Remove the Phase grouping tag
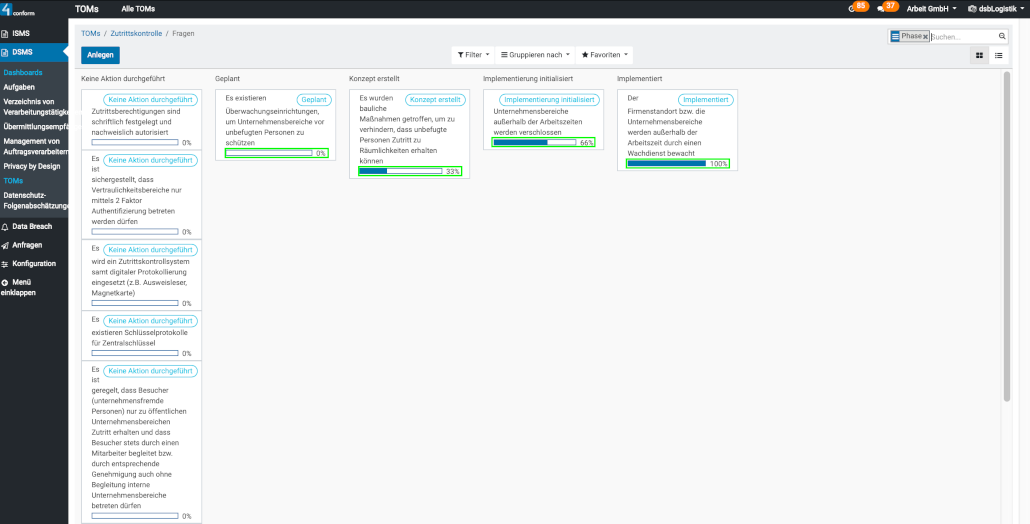The width and height of the screenshot is (1030, 524). click(925, 36)
